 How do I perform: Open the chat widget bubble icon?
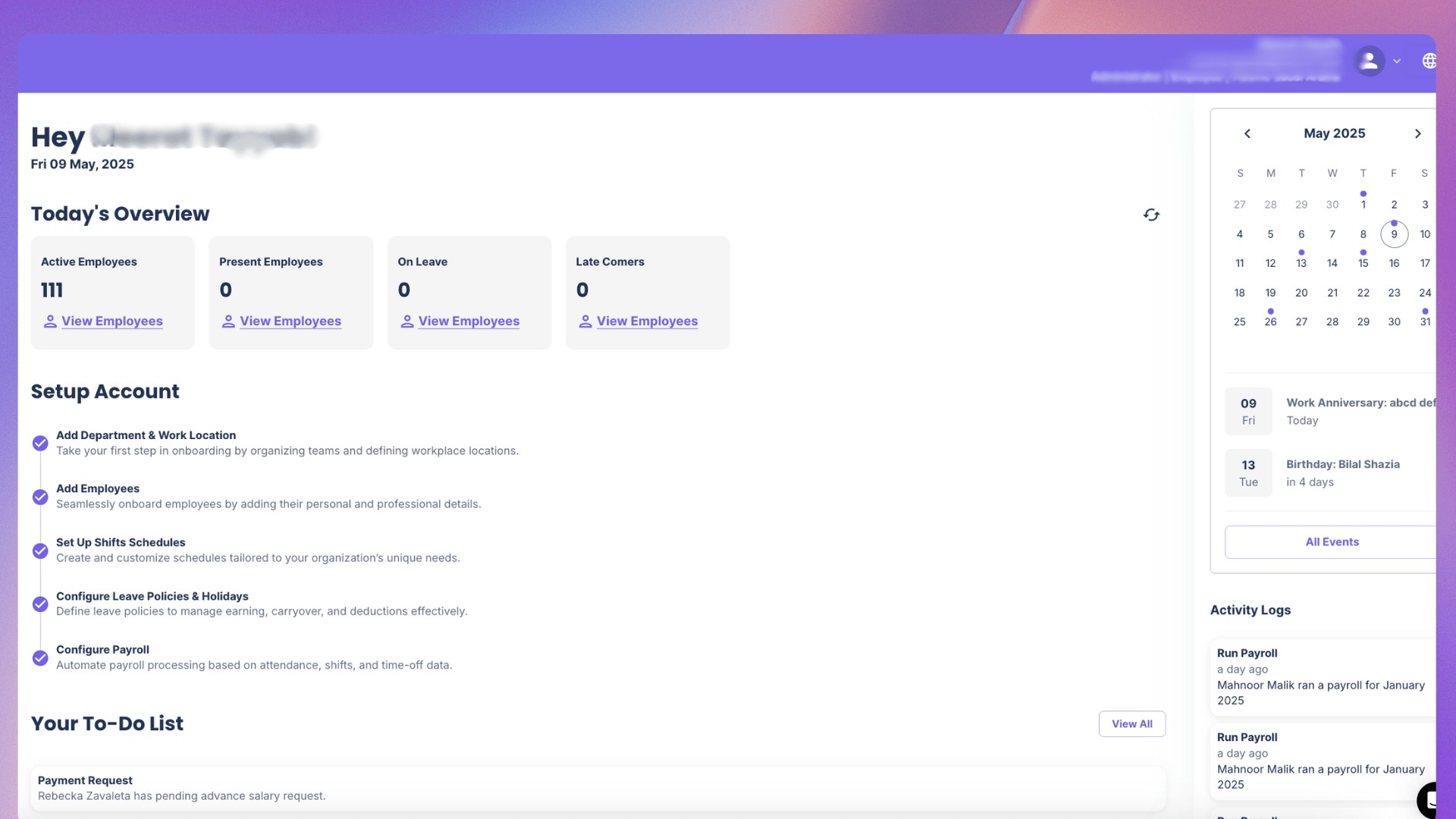(1429, 799)
